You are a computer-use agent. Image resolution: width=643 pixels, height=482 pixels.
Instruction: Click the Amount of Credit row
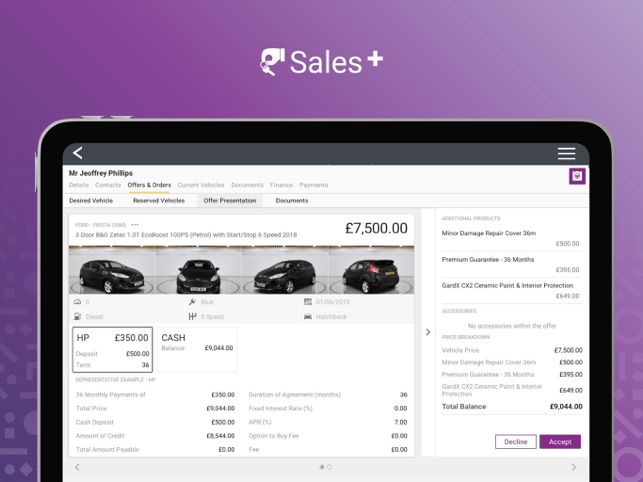[x=155, y=436]
